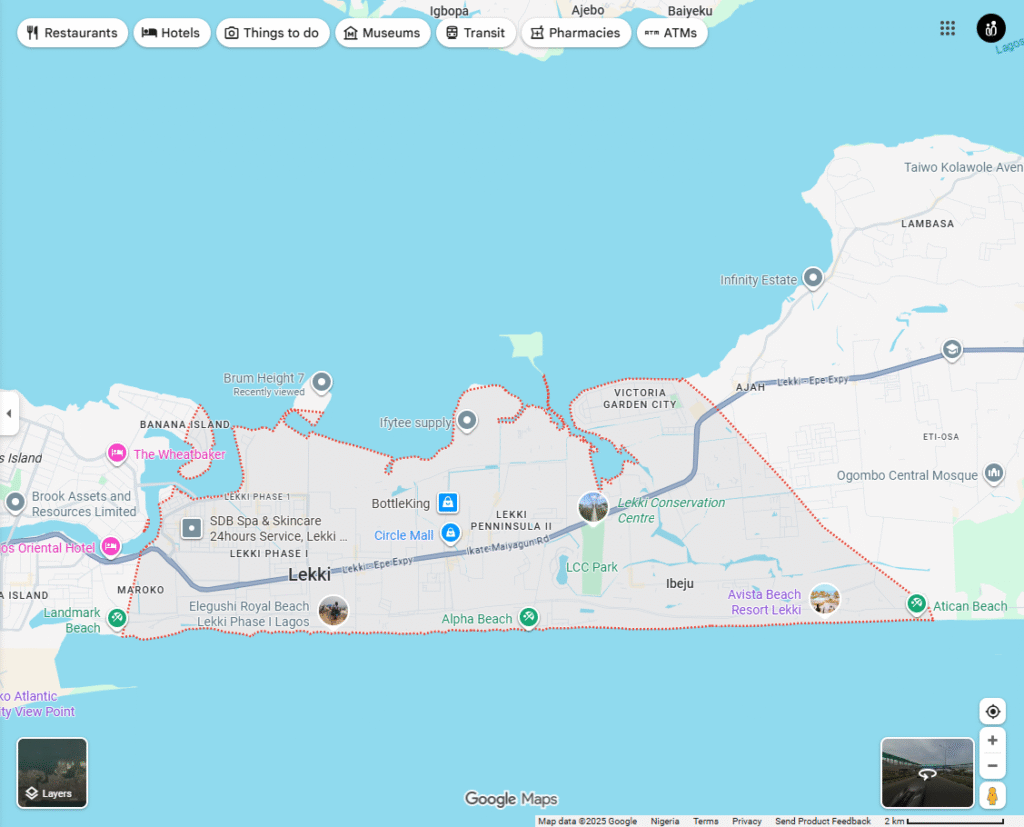Open the Layers map type thumbnail

point(52,773)
